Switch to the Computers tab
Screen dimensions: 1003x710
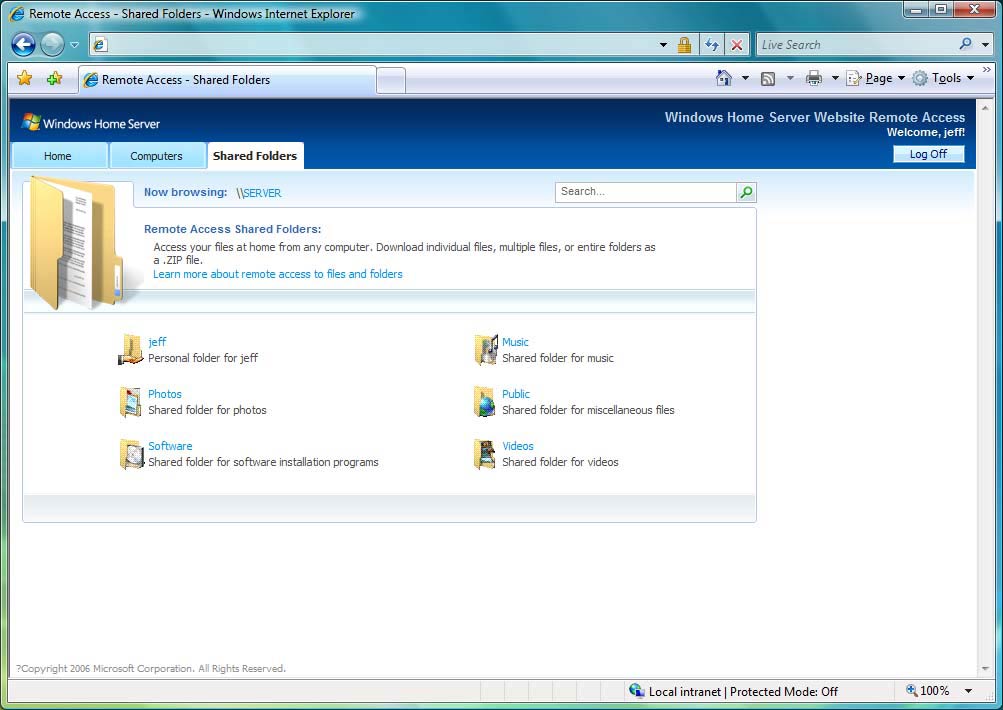pyautogui.click(x=156, y=156)
